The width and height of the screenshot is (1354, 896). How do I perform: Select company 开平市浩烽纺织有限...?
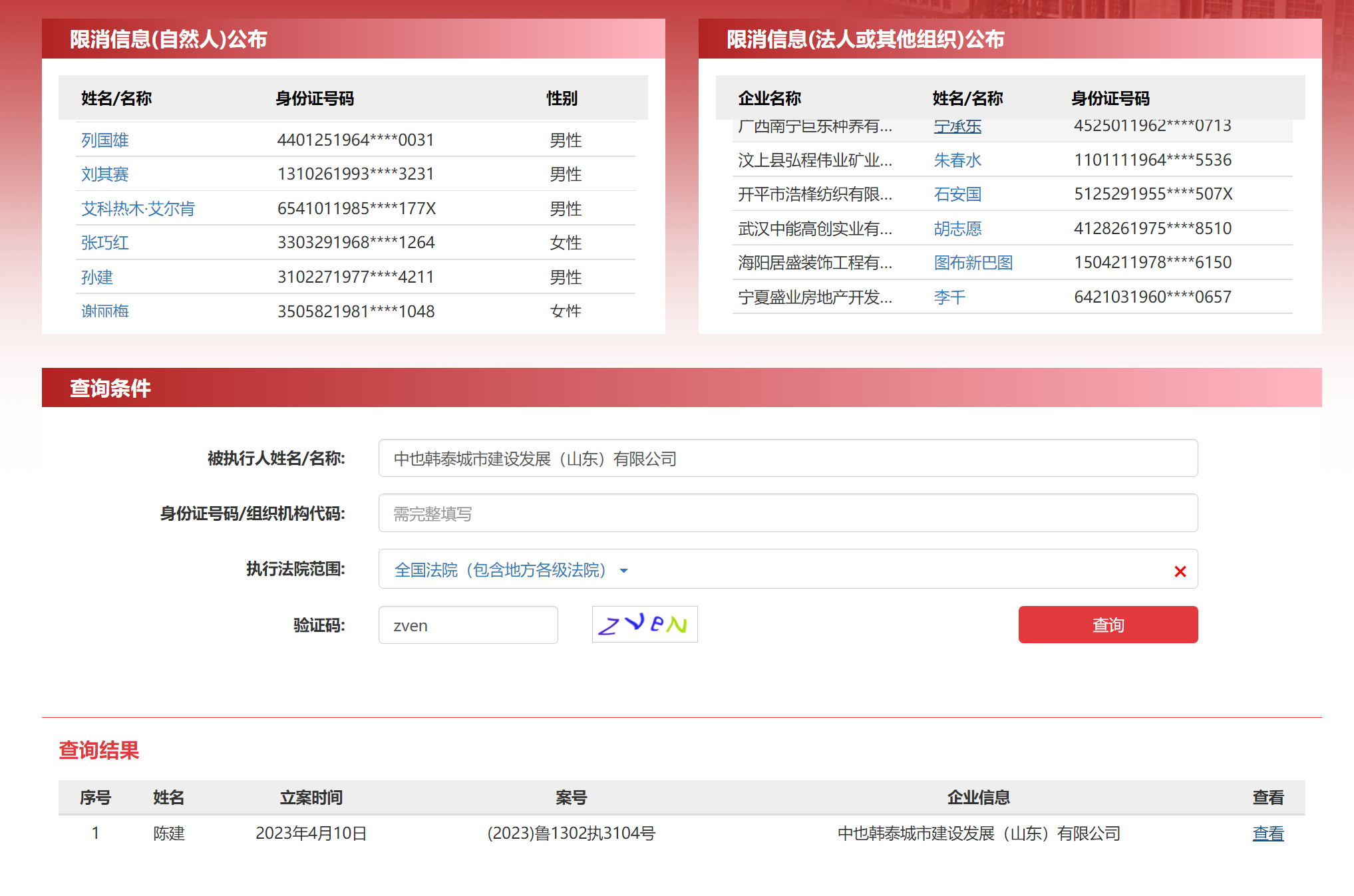tap(815, 194)
